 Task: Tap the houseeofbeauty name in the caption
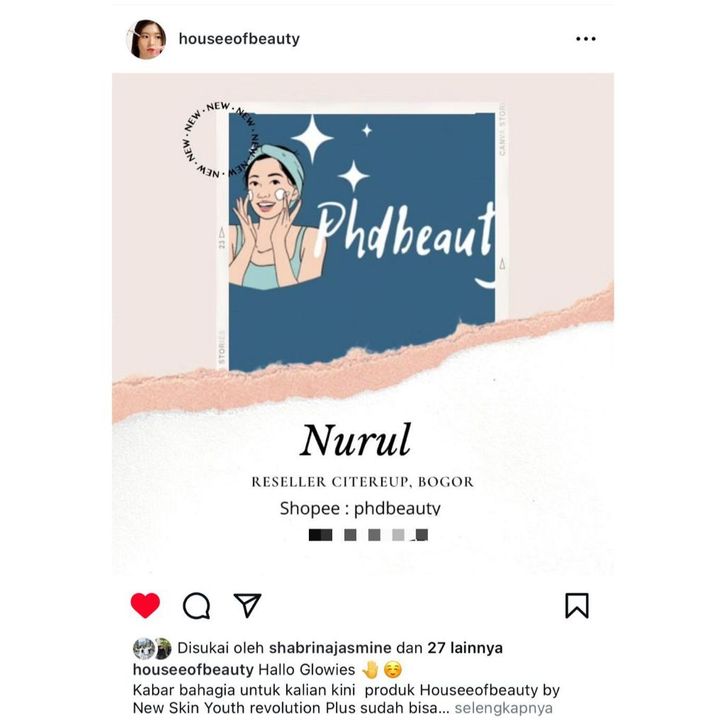click(193, 670)
